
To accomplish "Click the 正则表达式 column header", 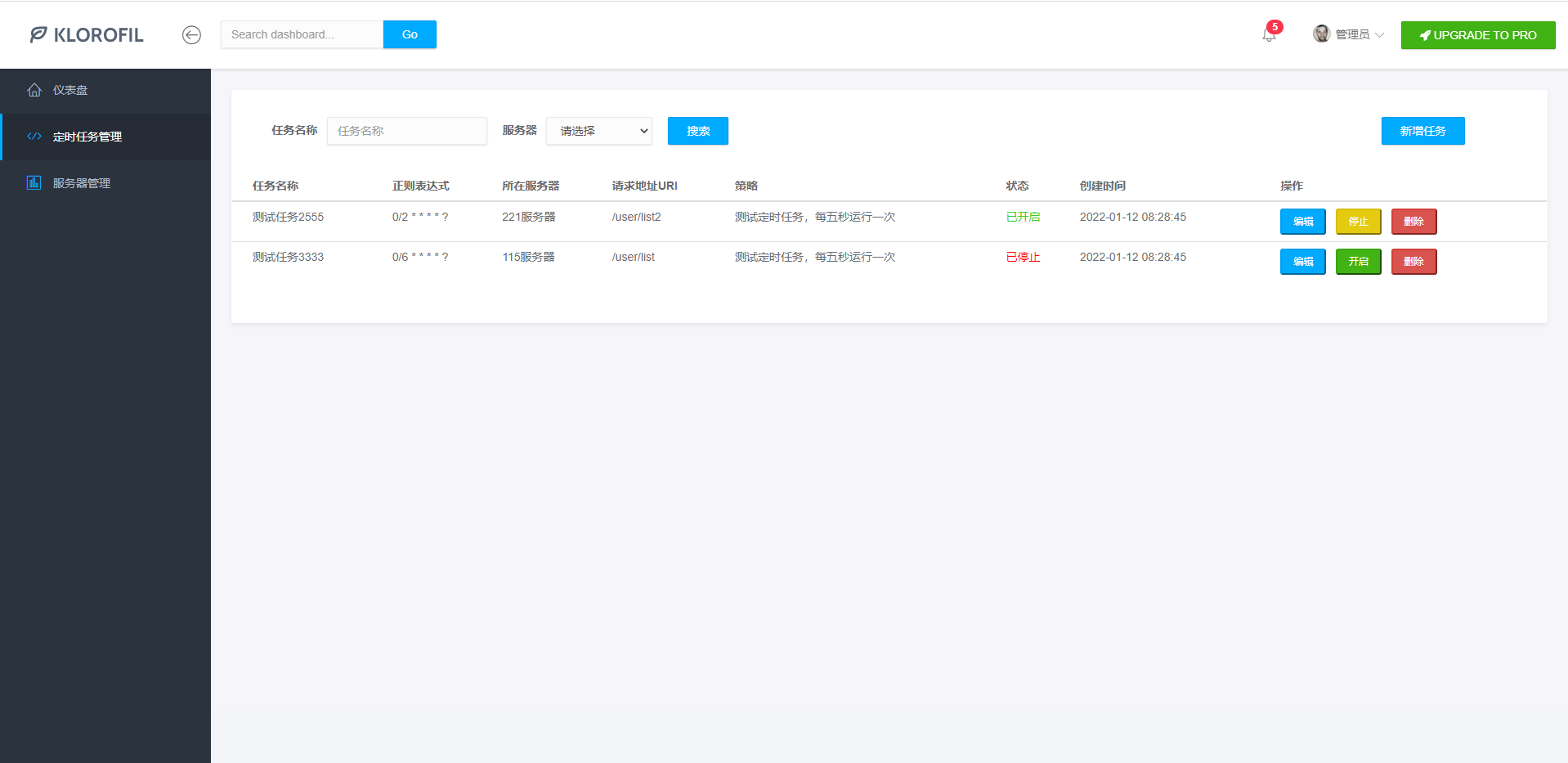I will tap(421, 186).
